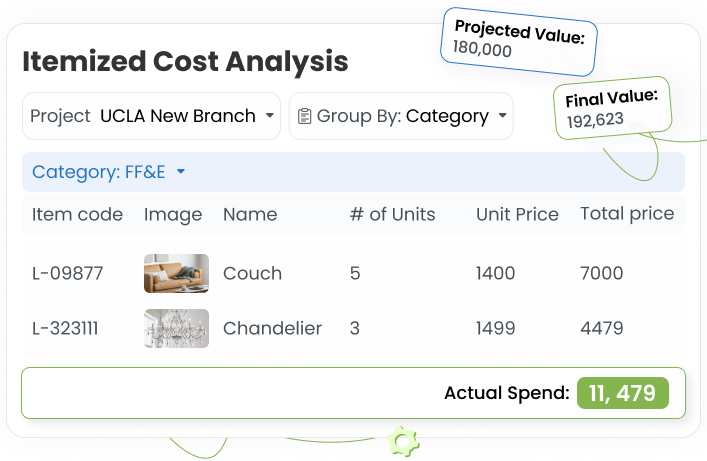The width and height of the screenshot is (707, 461).
Task: Collapse the Category FF&E section arrow
Action: 181,171
